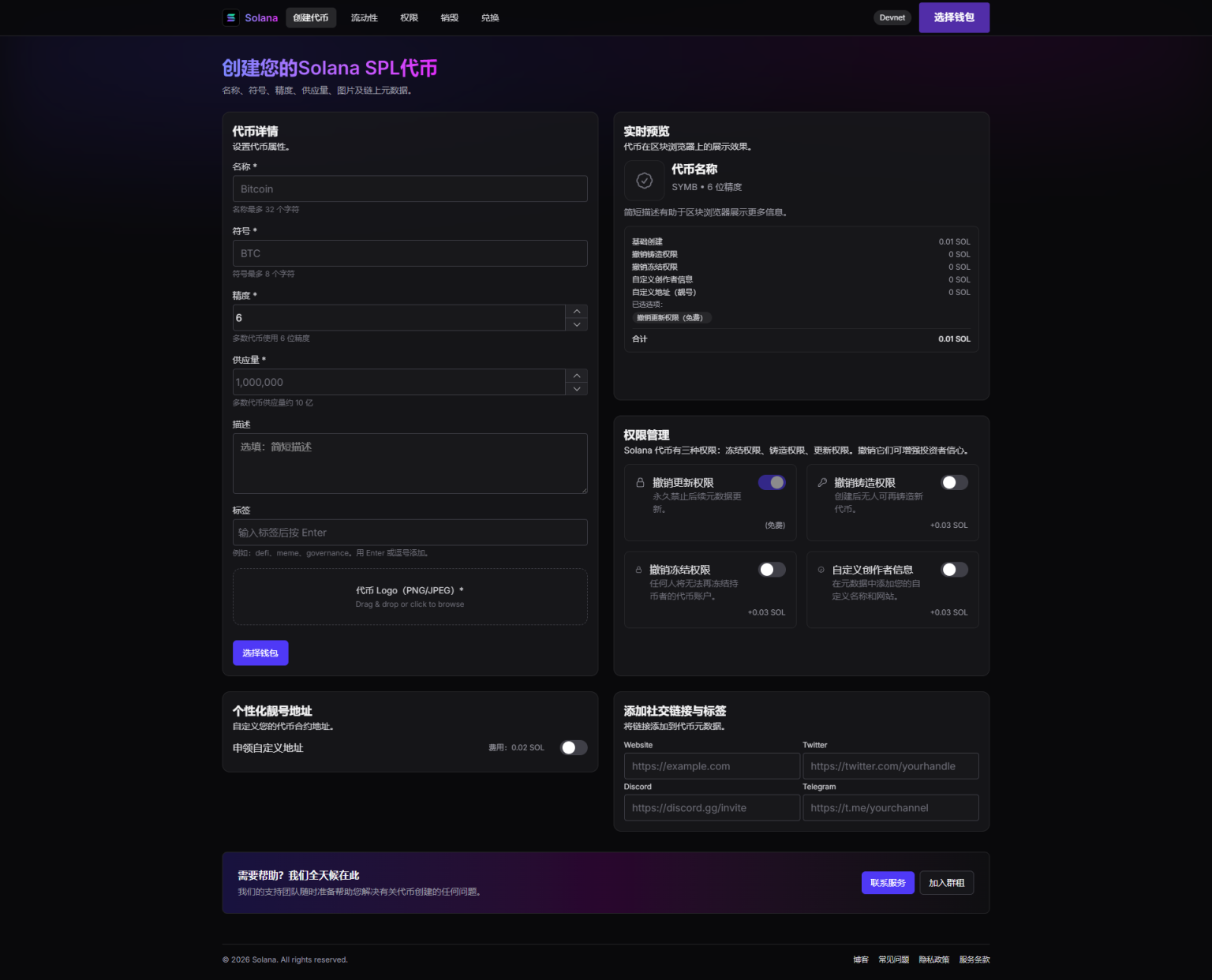Click the 名称 Bitcoin input field
1212x980 pixels.
tap(410, 189)
